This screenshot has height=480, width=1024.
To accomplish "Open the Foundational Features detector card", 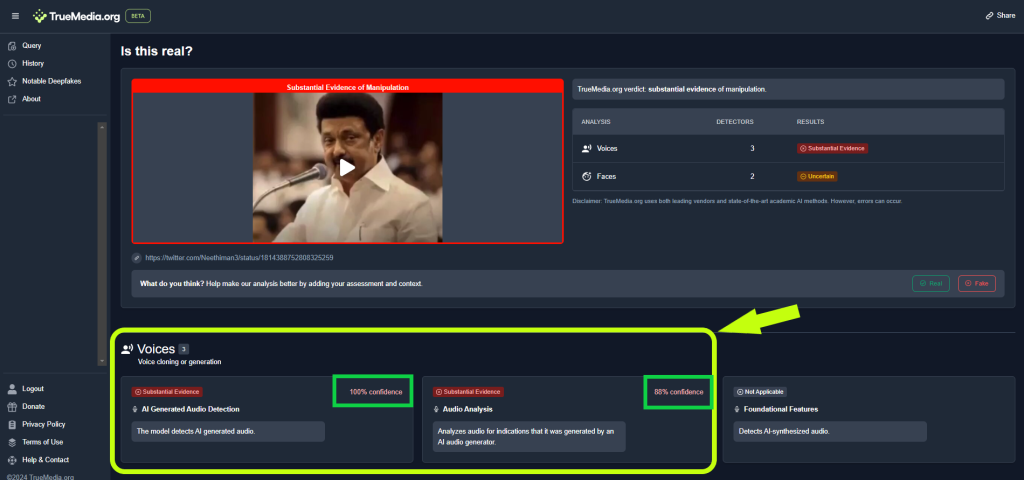I will click(x=869, y=419).
